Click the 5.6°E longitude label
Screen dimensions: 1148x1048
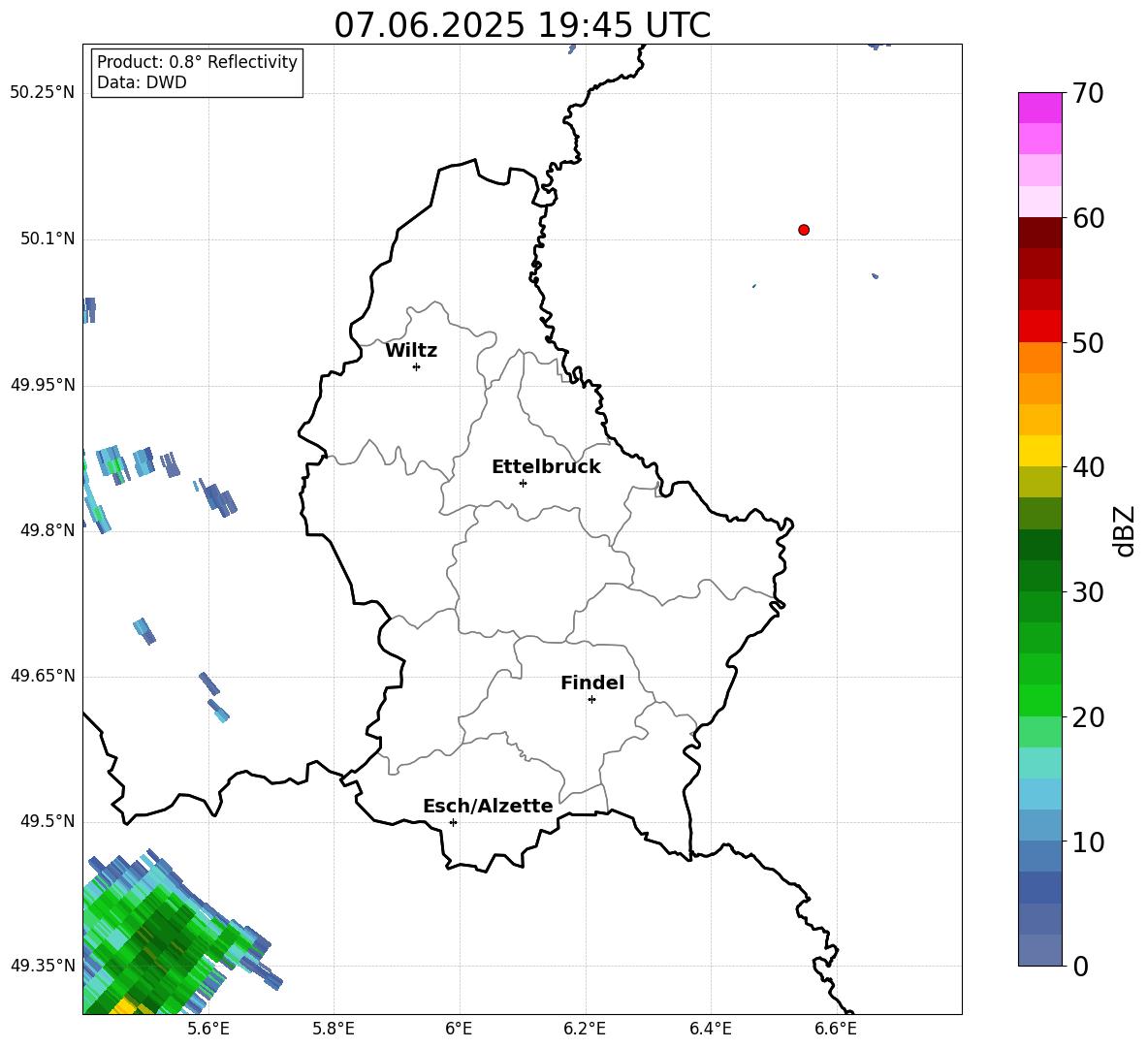click(x=208, y=1030)
